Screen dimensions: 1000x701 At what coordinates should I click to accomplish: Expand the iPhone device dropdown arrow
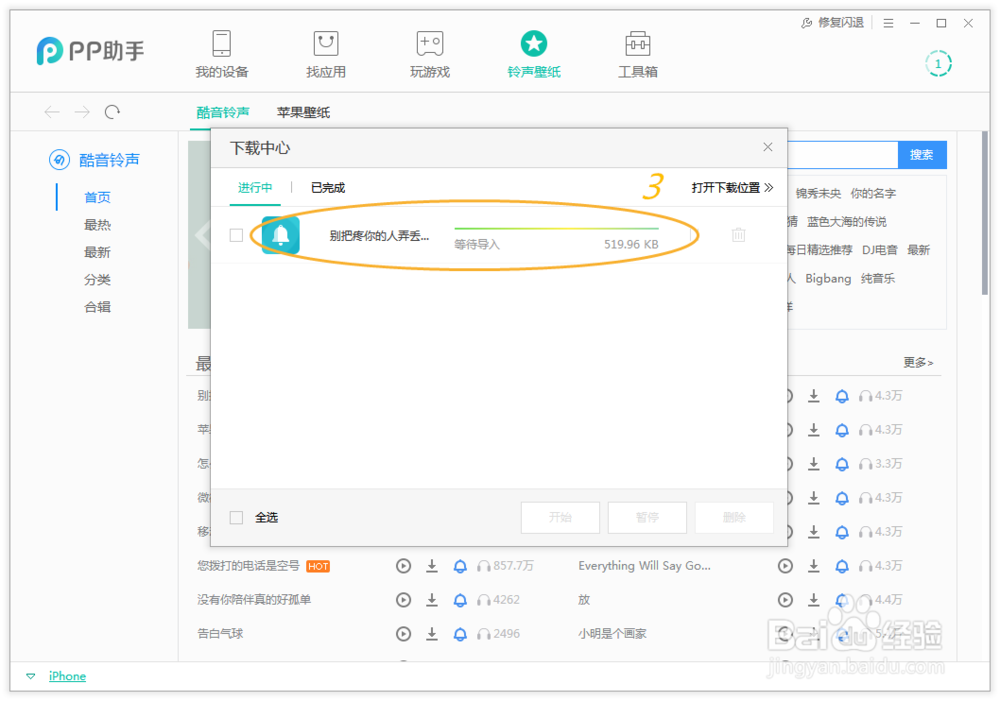click(31, 676)
